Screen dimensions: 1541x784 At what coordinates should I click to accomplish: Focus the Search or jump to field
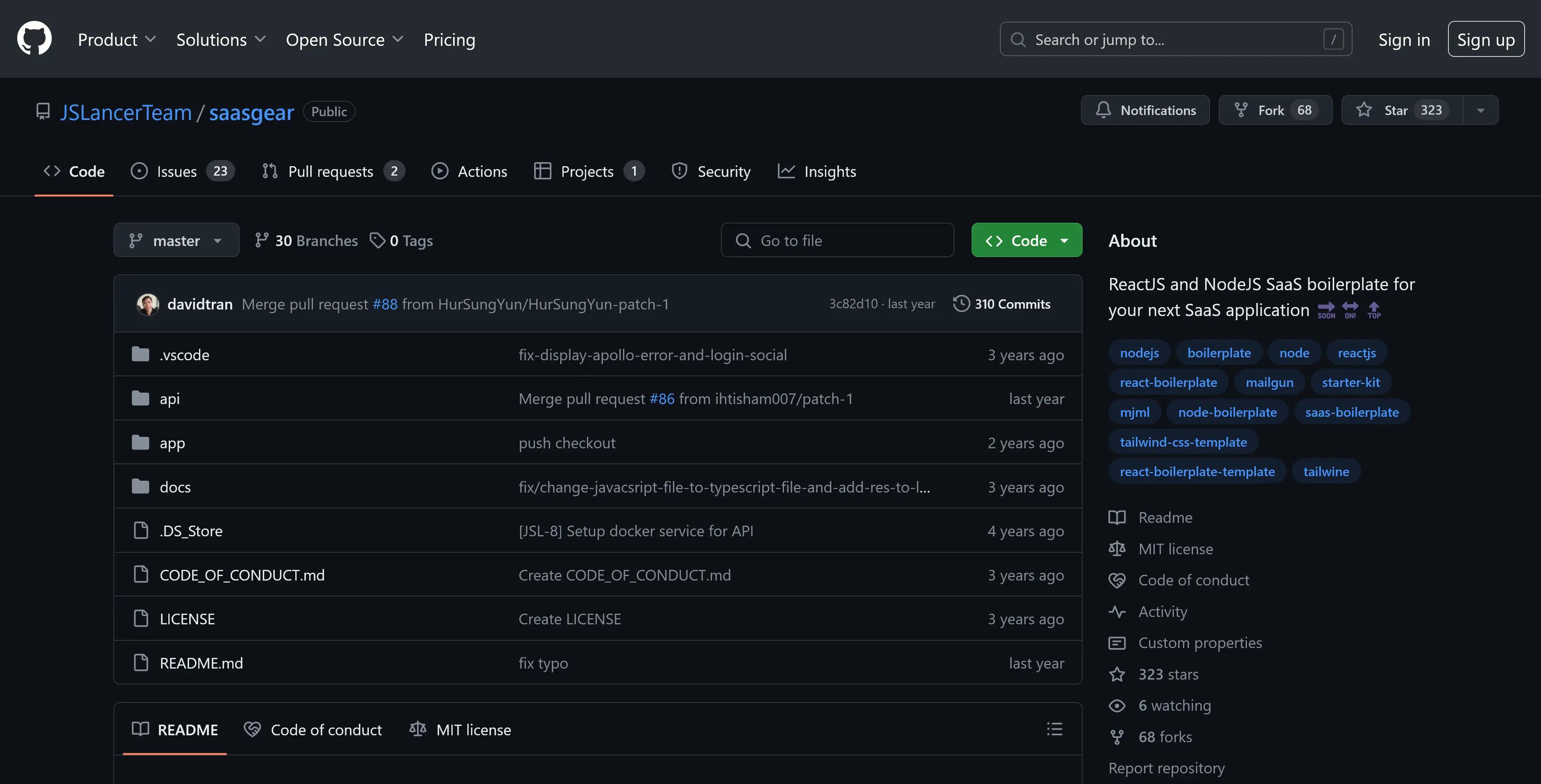pos(1175,39)
